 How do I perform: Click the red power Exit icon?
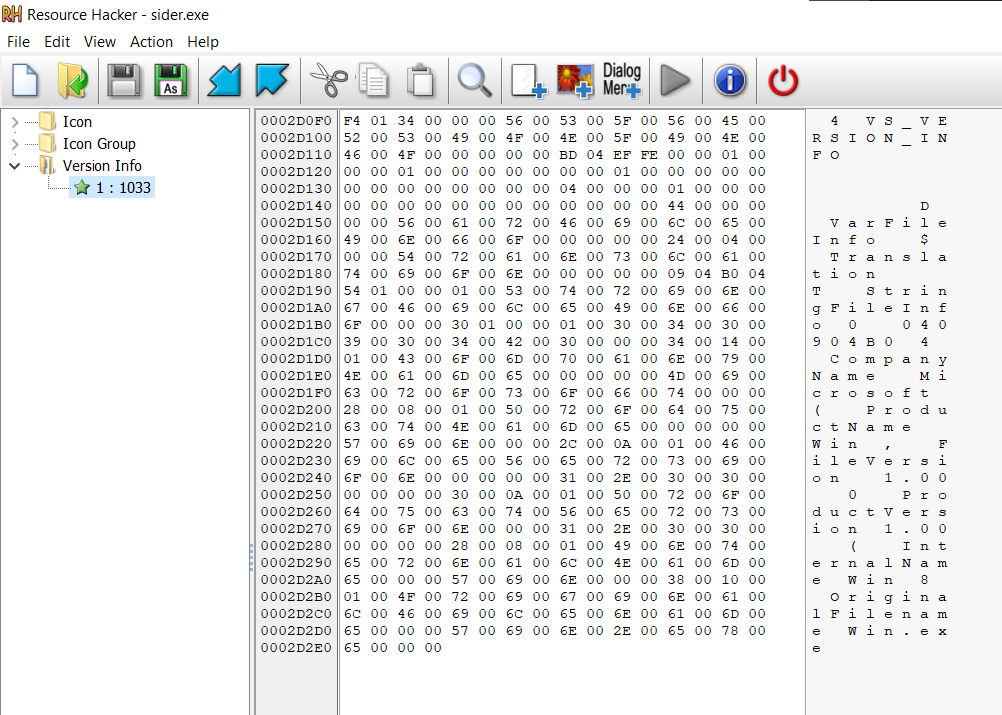pyautogui.click(x=783, y=81)
